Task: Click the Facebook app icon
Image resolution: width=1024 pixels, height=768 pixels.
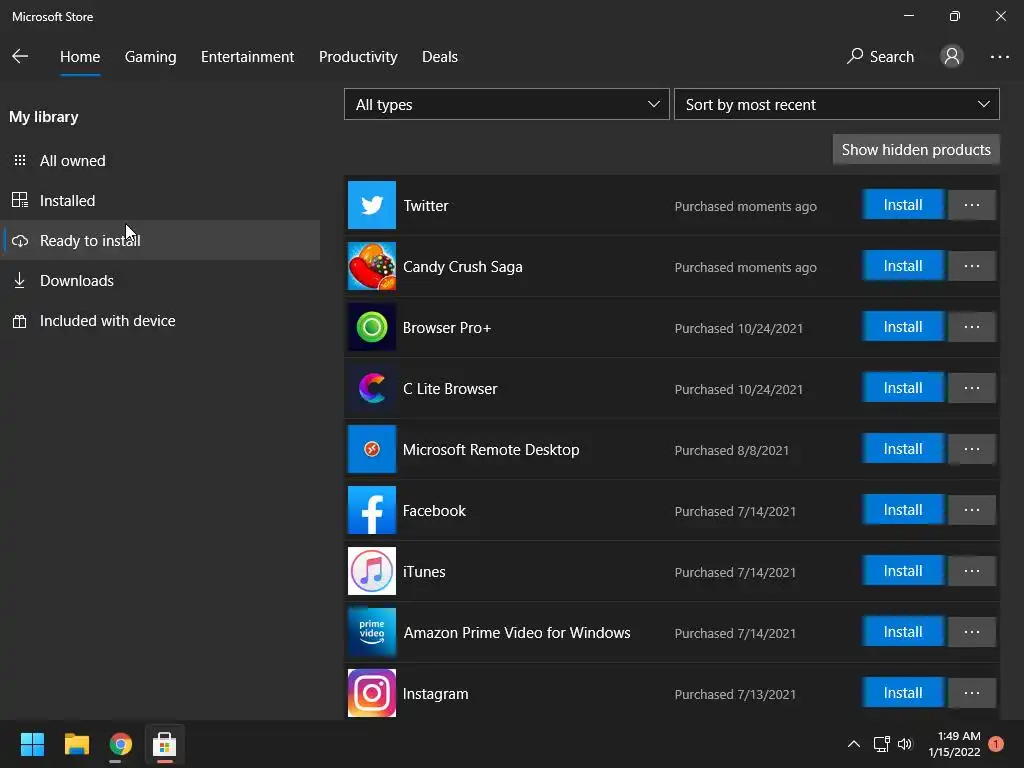Action: click(372, 510)
